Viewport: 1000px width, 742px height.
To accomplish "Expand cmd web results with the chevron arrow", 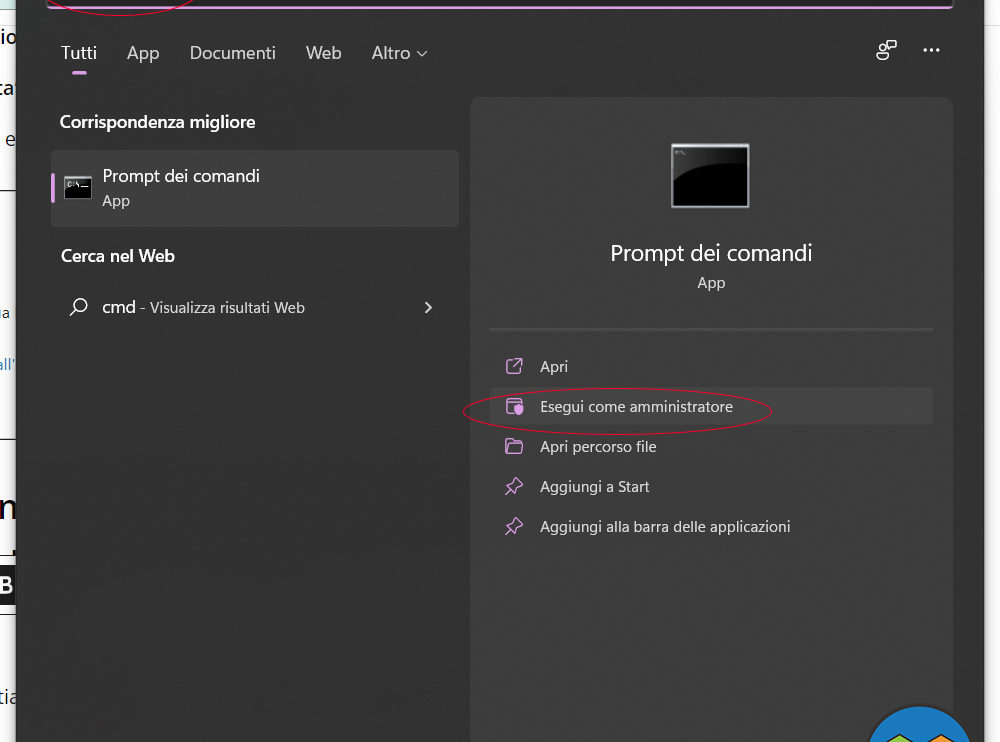I will click(428, 308).
